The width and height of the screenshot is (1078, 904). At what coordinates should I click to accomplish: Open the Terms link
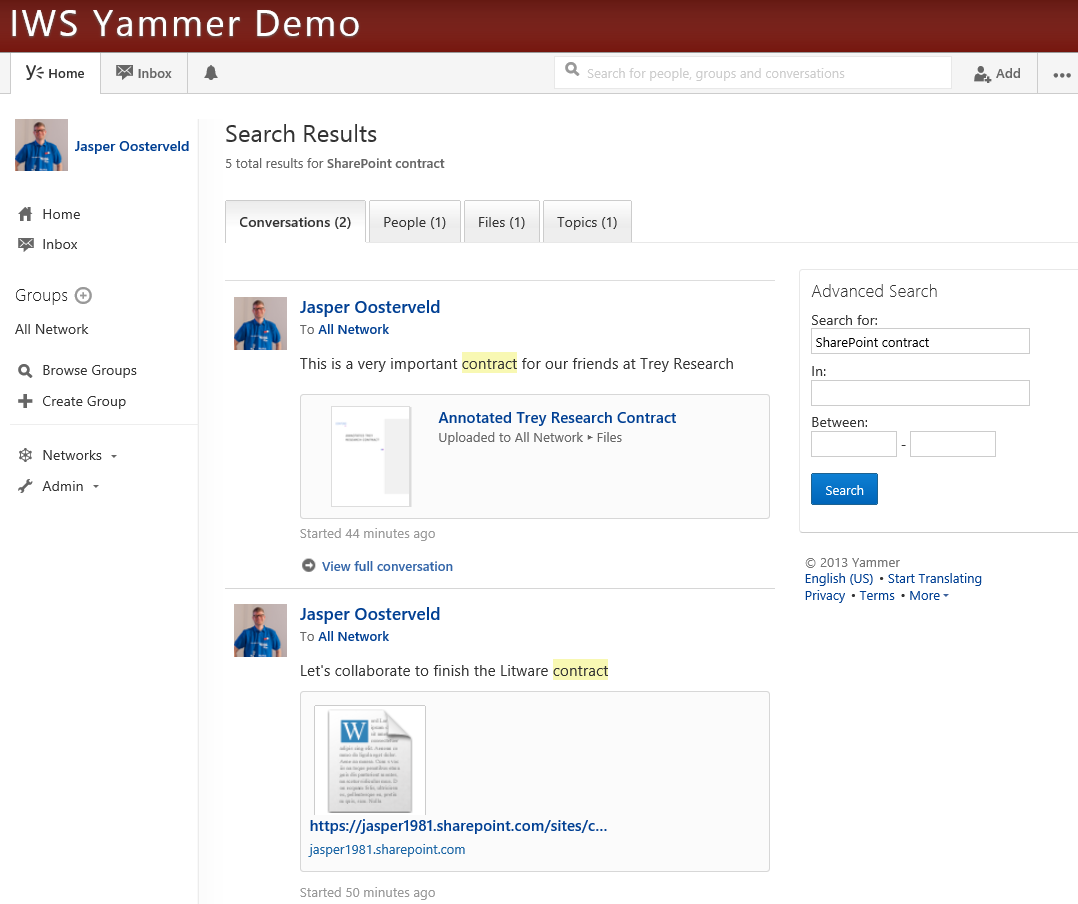[877, 596]
